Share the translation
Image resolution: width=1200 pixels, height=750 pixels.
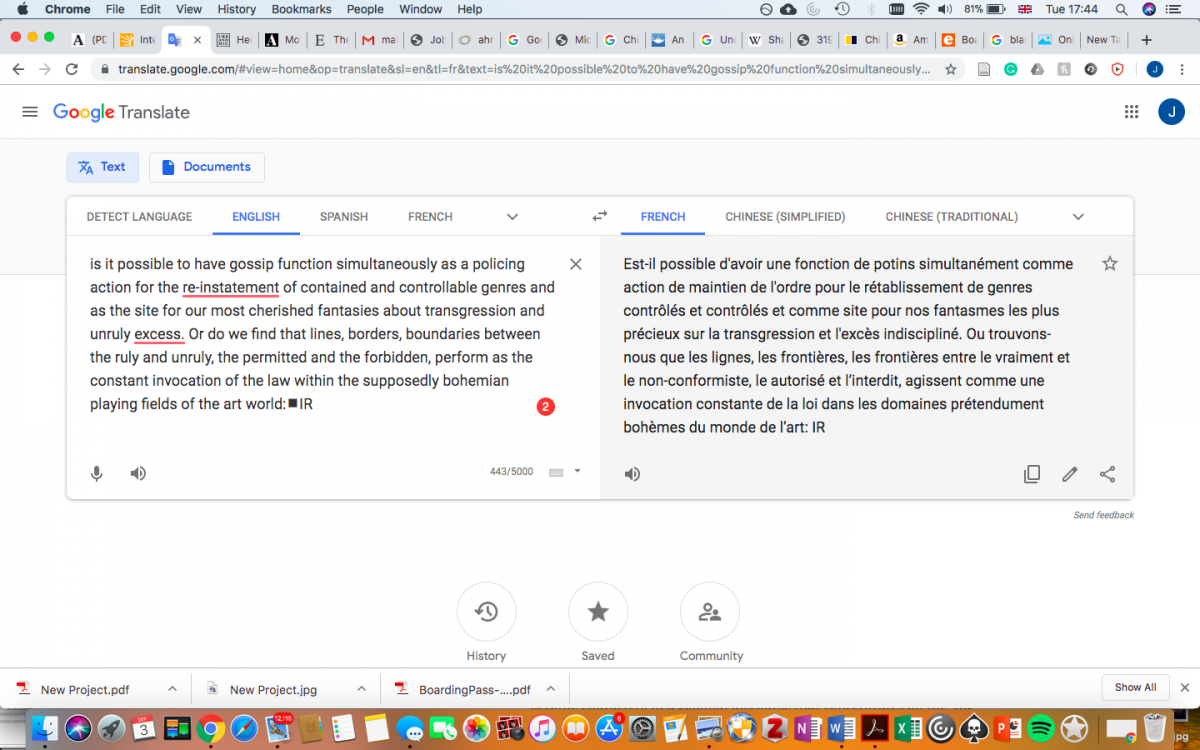[1107, 474]
